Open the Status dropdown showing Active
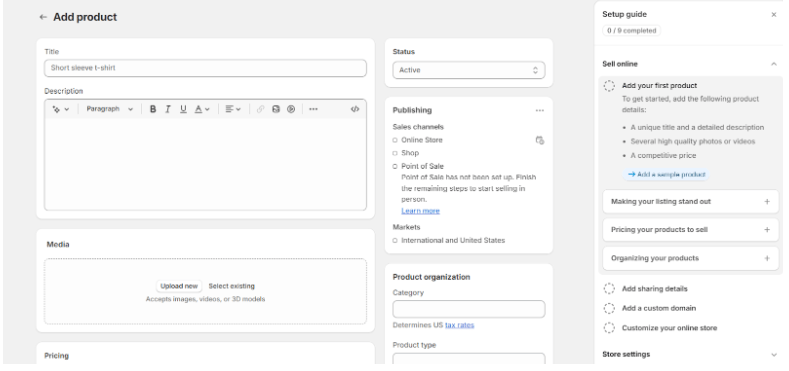Screen dimensions: 789x371 tap(468, 70)
